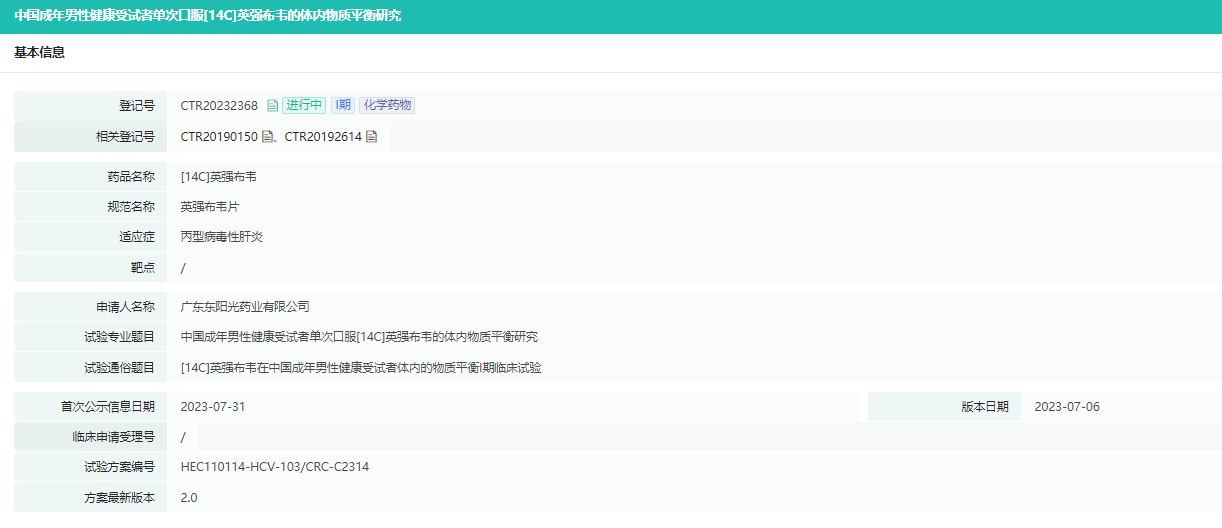Open related registration CTR20192614
Viewport: 1222px width, 528px height.
tap(323, 137)
